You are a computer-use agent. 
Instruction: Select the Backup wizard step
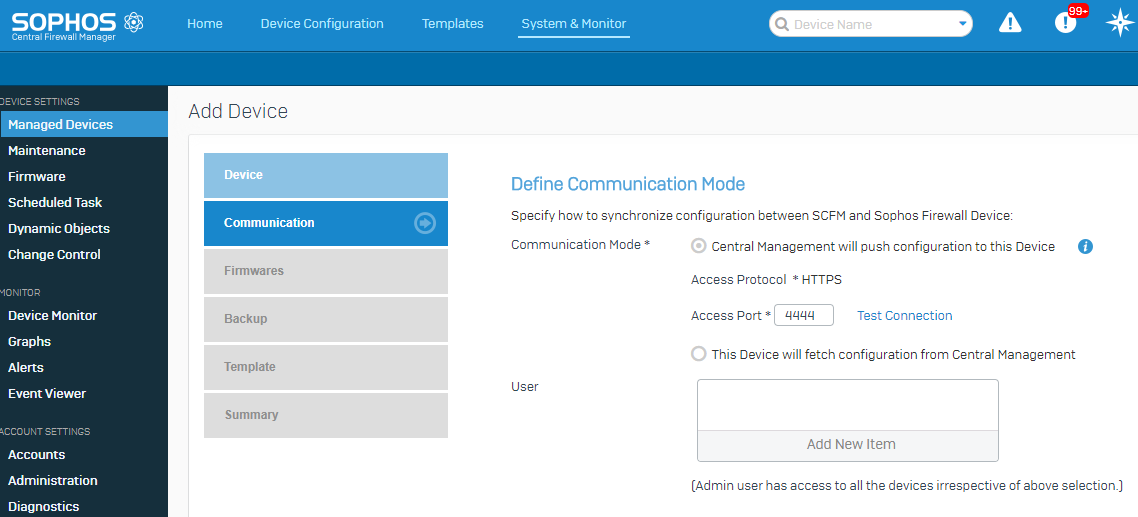326,319
